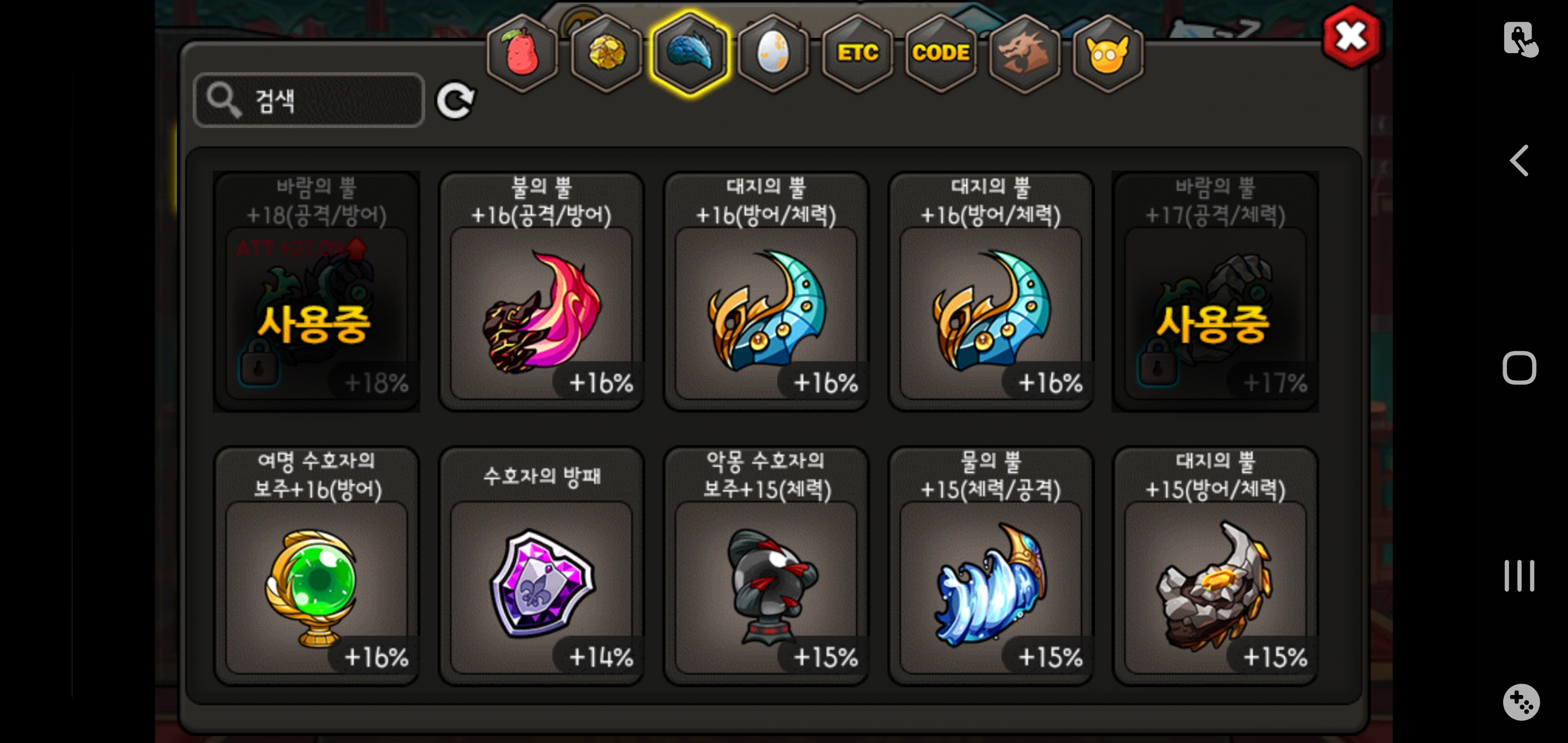Open the ETC category tab

(857, 54)
